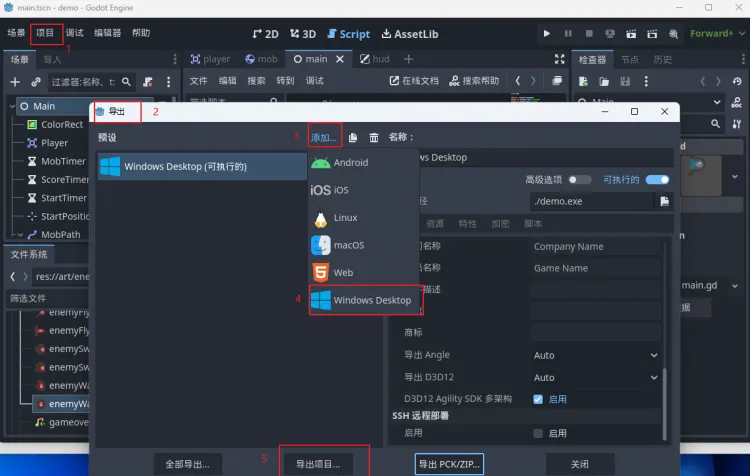750x476 pixels.
Task: Choose Windows Desktop from add preset list
Action: (x=364, y=300)
